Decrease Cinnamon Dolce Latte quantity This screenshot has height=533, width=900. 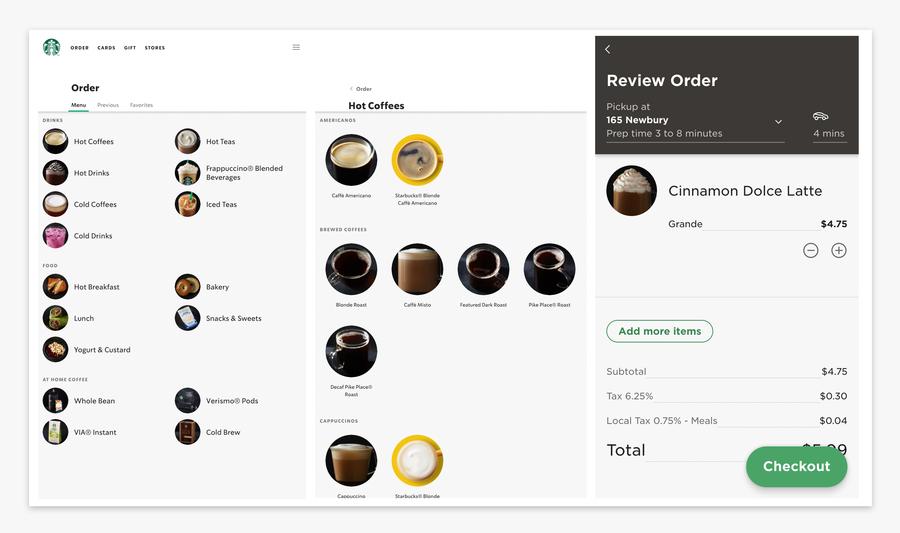[810, 250]
